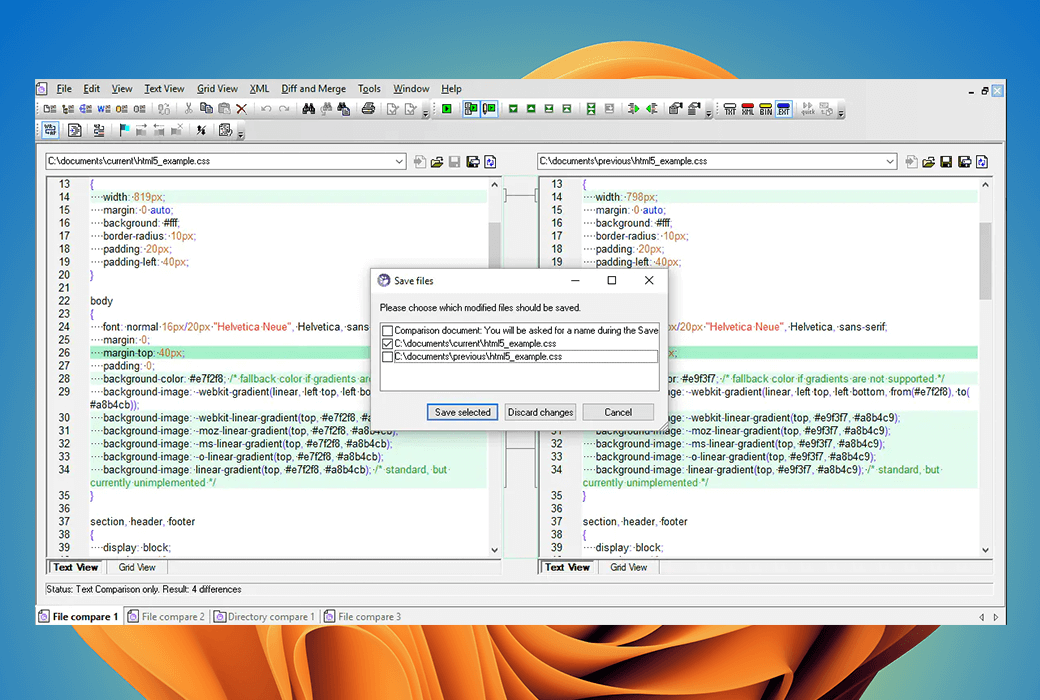Click the red XML compare mode icon

point(748,109)
